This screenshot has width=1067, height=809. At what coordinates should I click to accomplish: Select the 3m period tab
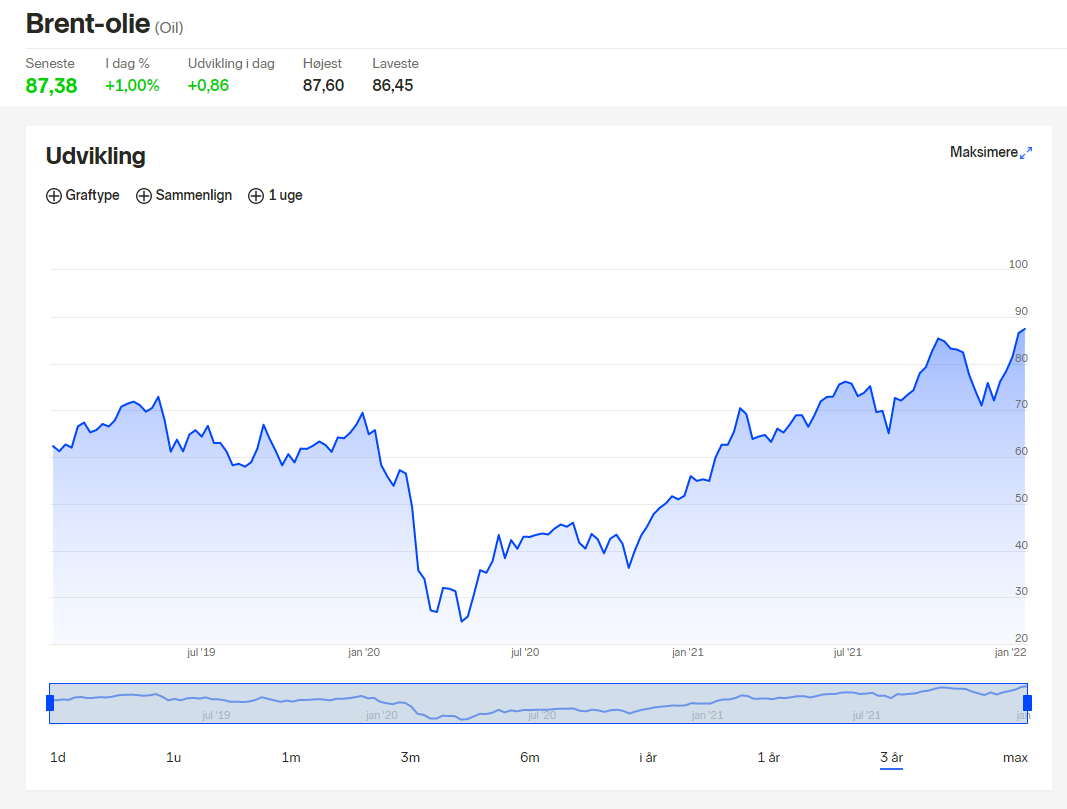(x=410, y=757)
